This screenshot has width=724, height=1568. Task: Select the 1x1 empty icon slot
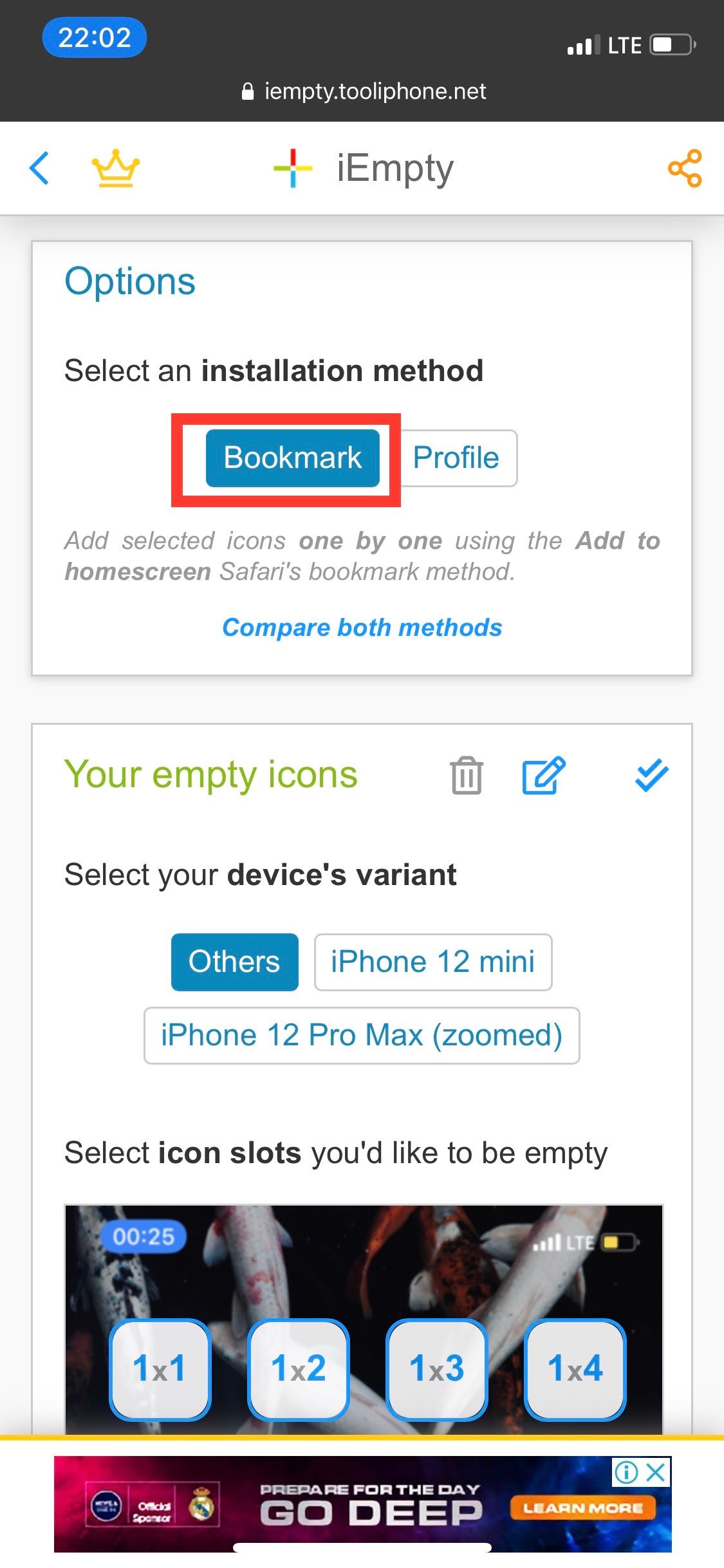click(160, 1368)
